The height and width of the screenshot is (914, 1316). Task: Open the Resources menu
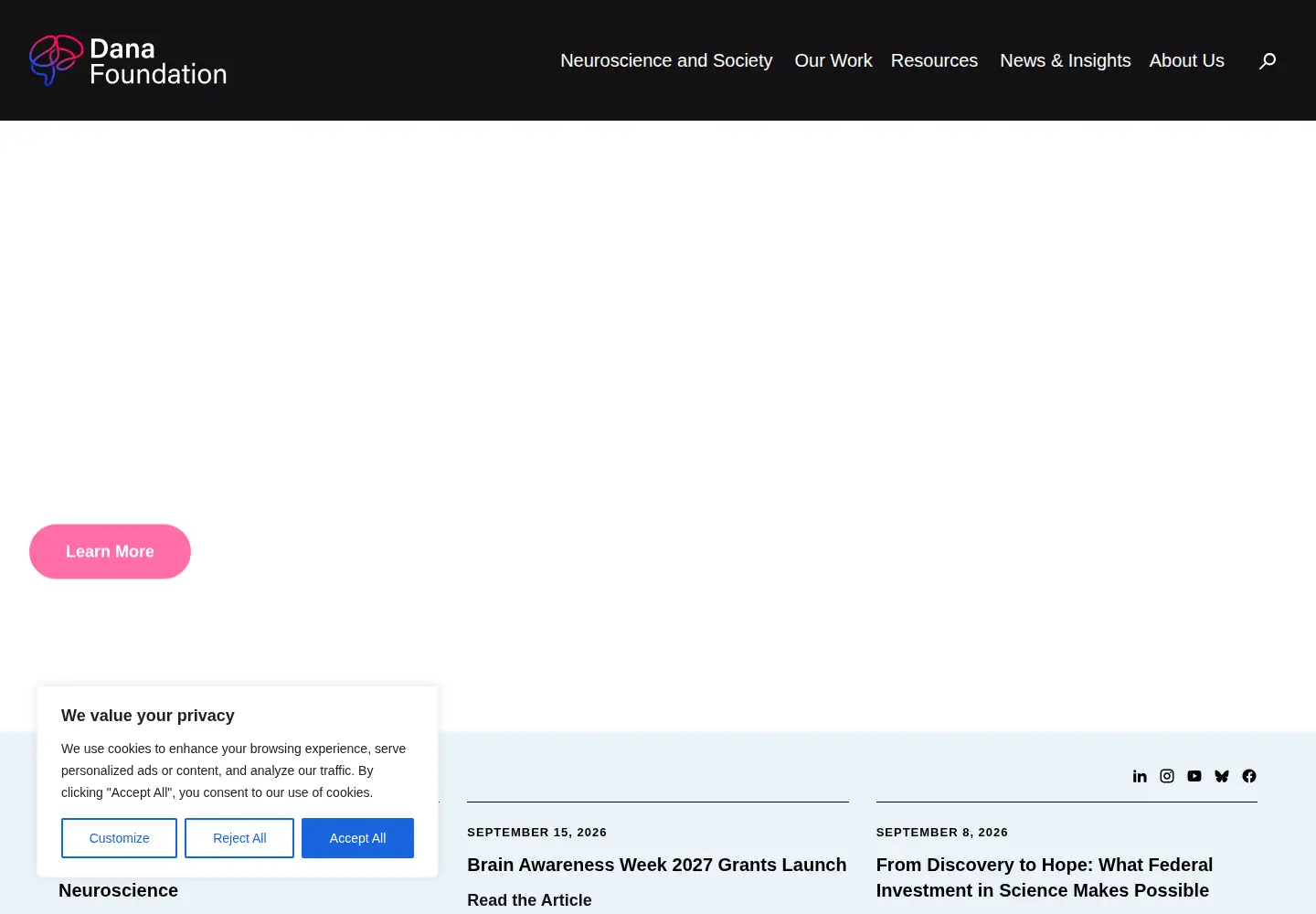click(934, 60)
